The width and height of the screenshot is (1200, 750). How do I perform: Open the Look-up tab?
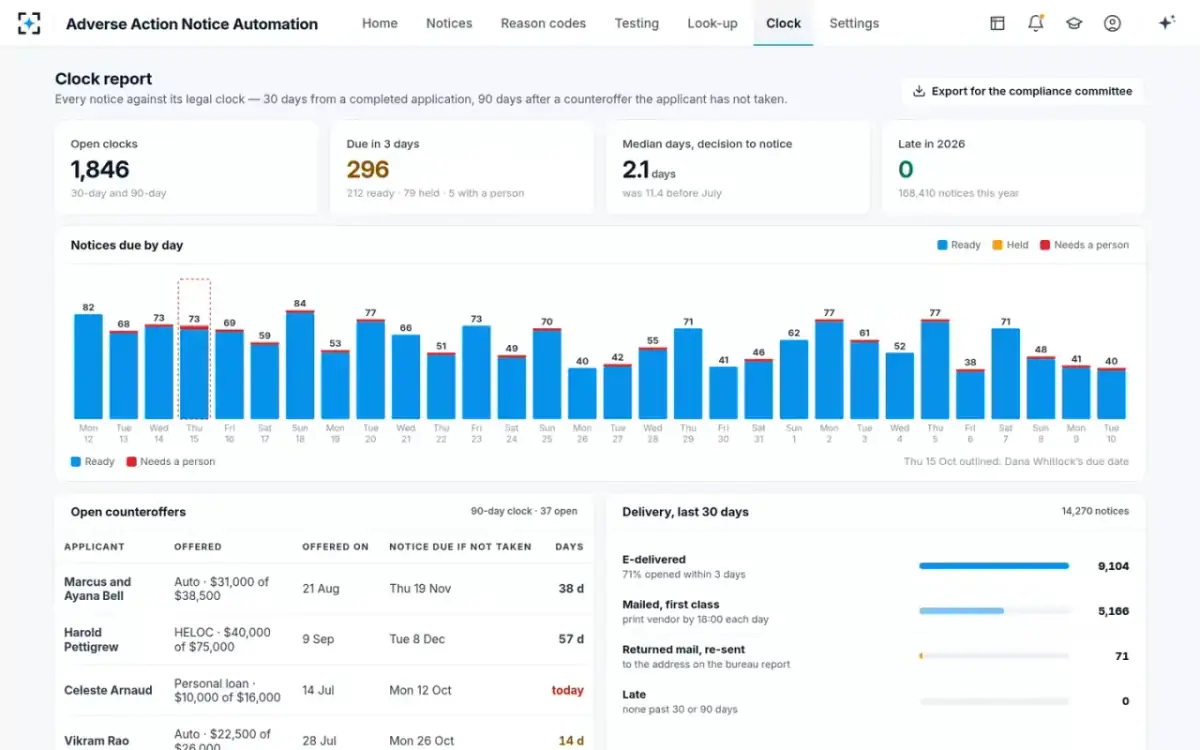tap(713, 23)
